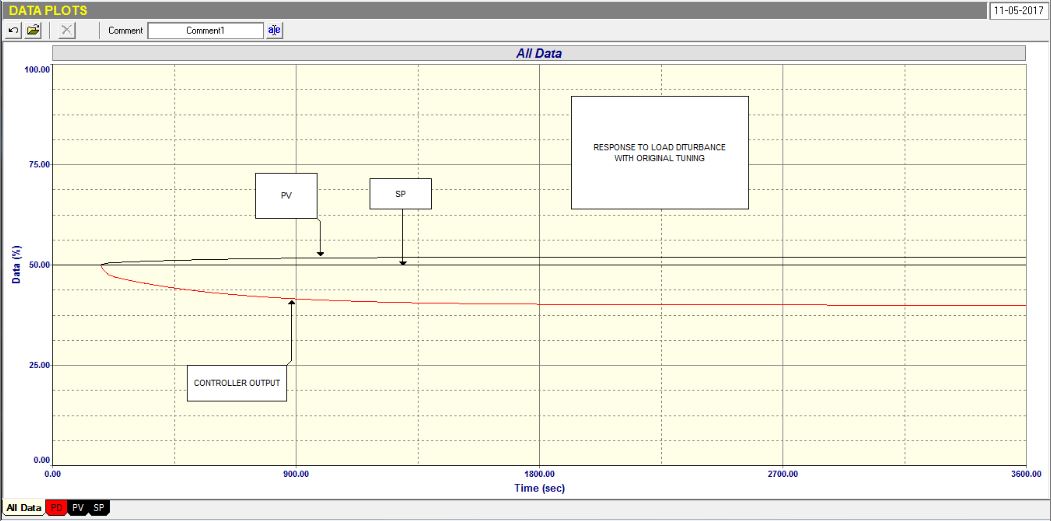Screen dimensions: 1051x521
Task: Click the 'aje' comment edit icon
Action: [275, 30]
